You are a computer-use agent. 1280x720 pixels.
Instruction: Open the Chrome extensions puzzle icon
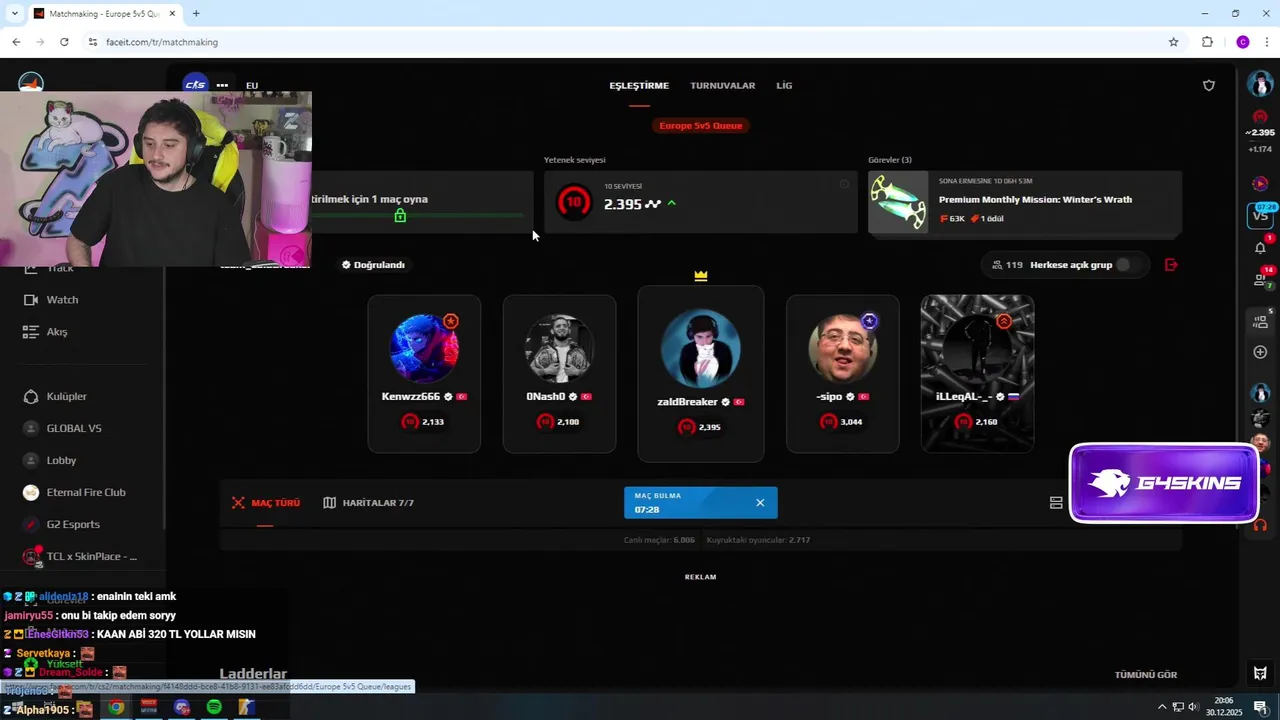(x=1207, y=42)
